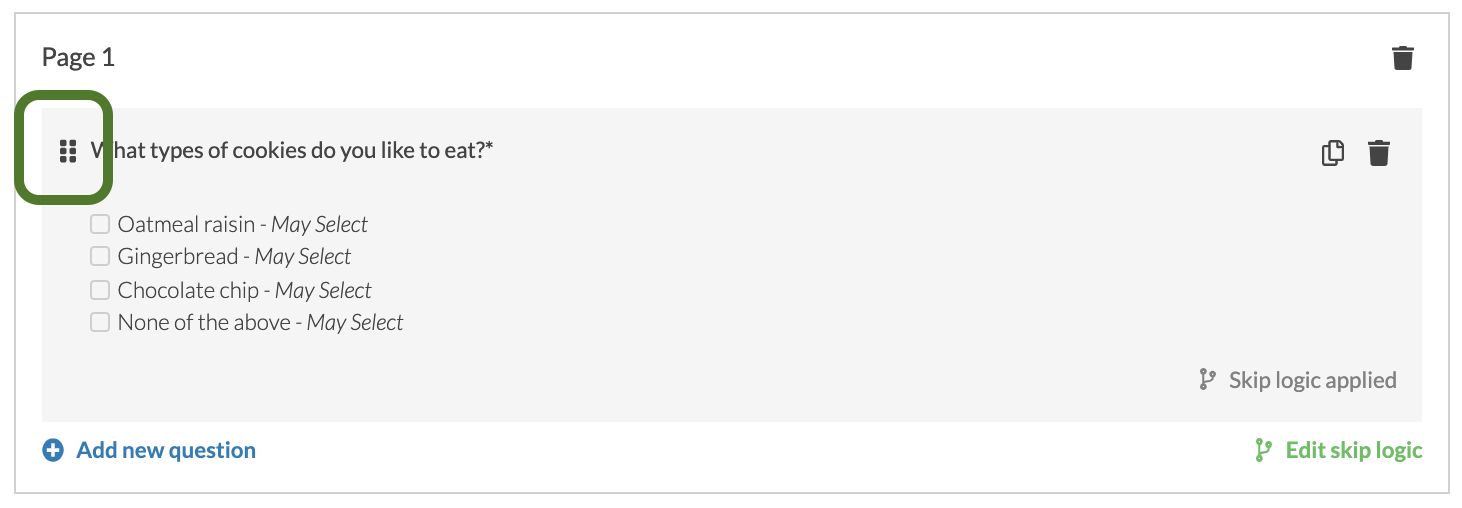This screenshot has width=1462, height=508.
Task: Delete the cookies question using its trash icon
Action: pos(1379,153)
